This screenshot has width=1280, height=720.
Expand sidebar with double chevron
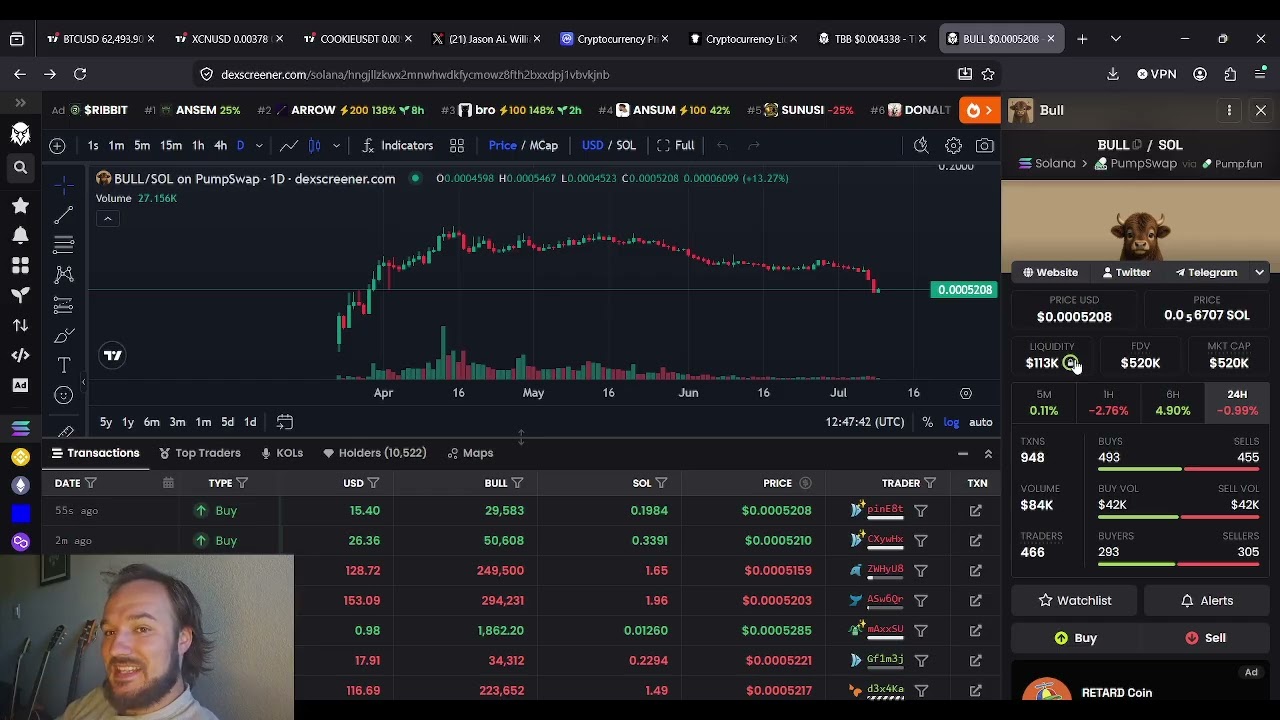pos(20,102)
